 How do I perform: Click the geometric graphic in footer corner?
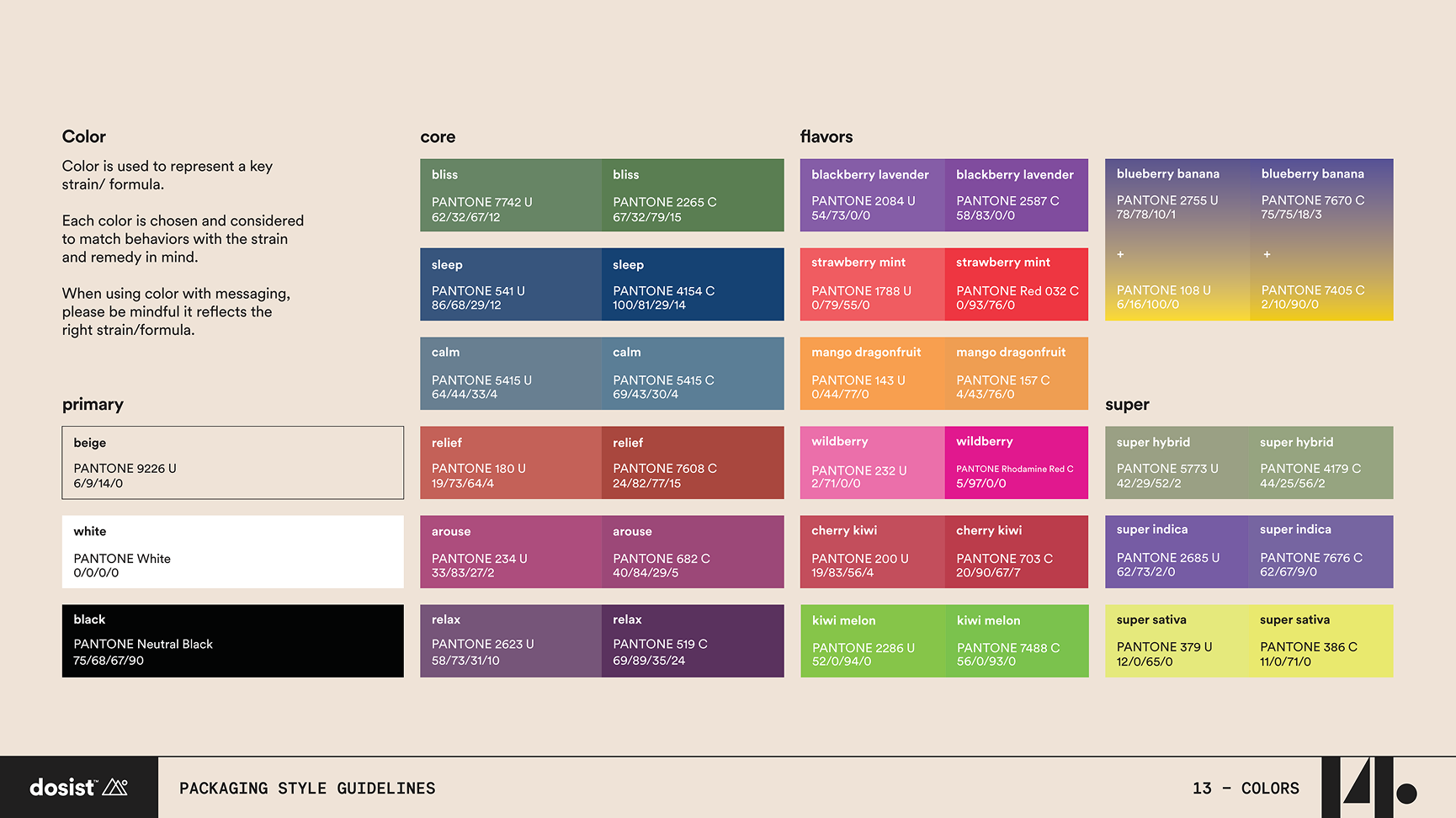coord(1369,787)
